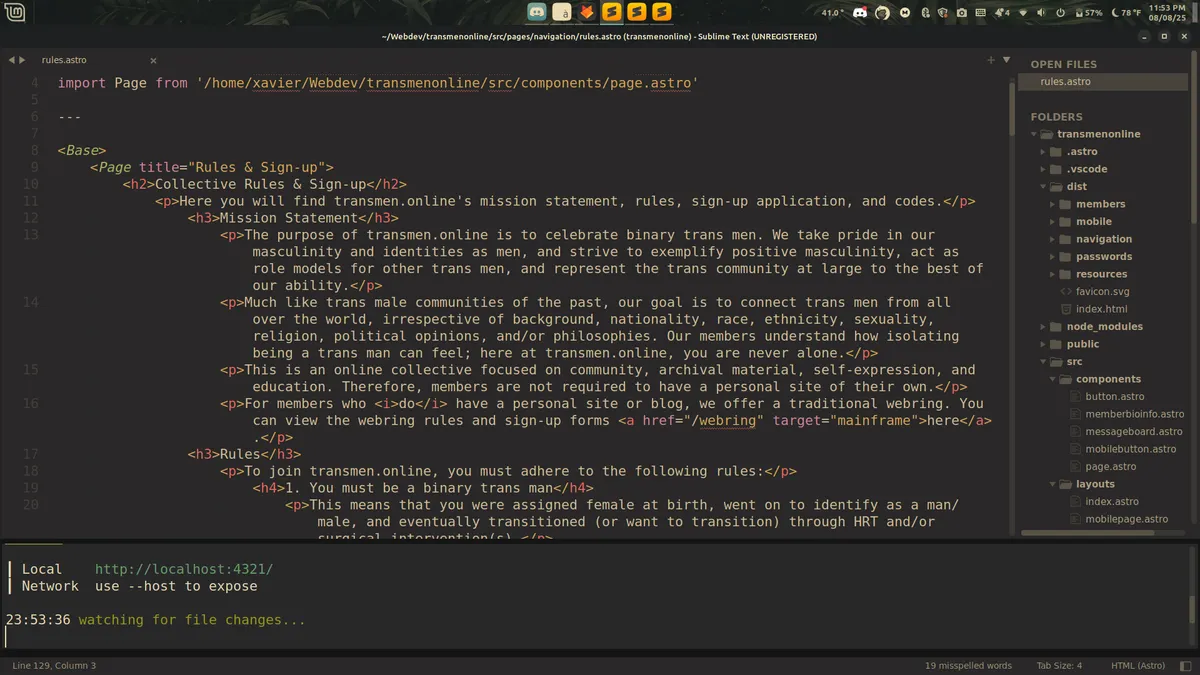1200x675 pixels.
Task: Open the GitLab fox app in the panel
Action: click(587, 12)
